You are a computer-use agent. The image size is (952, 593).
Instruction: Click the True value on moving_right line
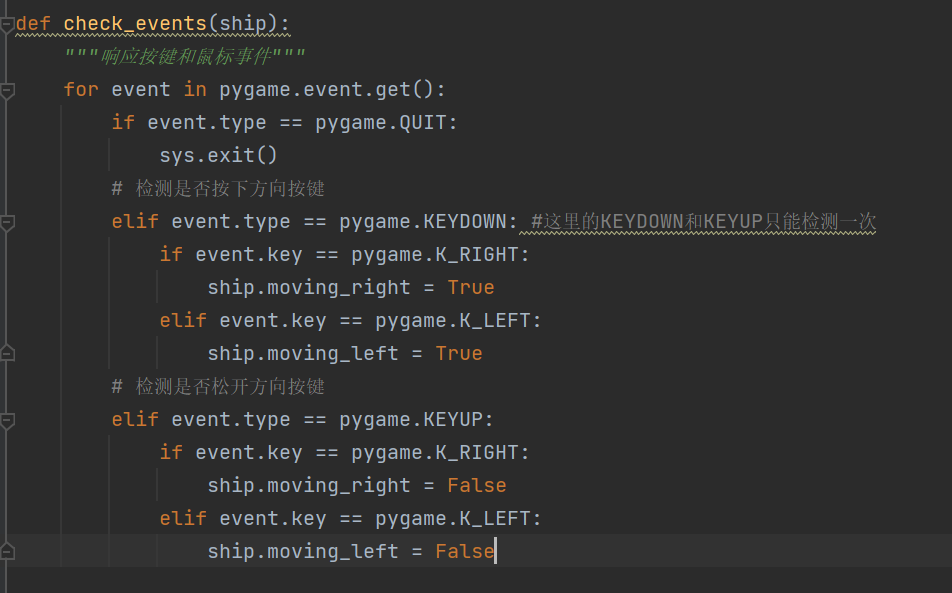point(470,287)
